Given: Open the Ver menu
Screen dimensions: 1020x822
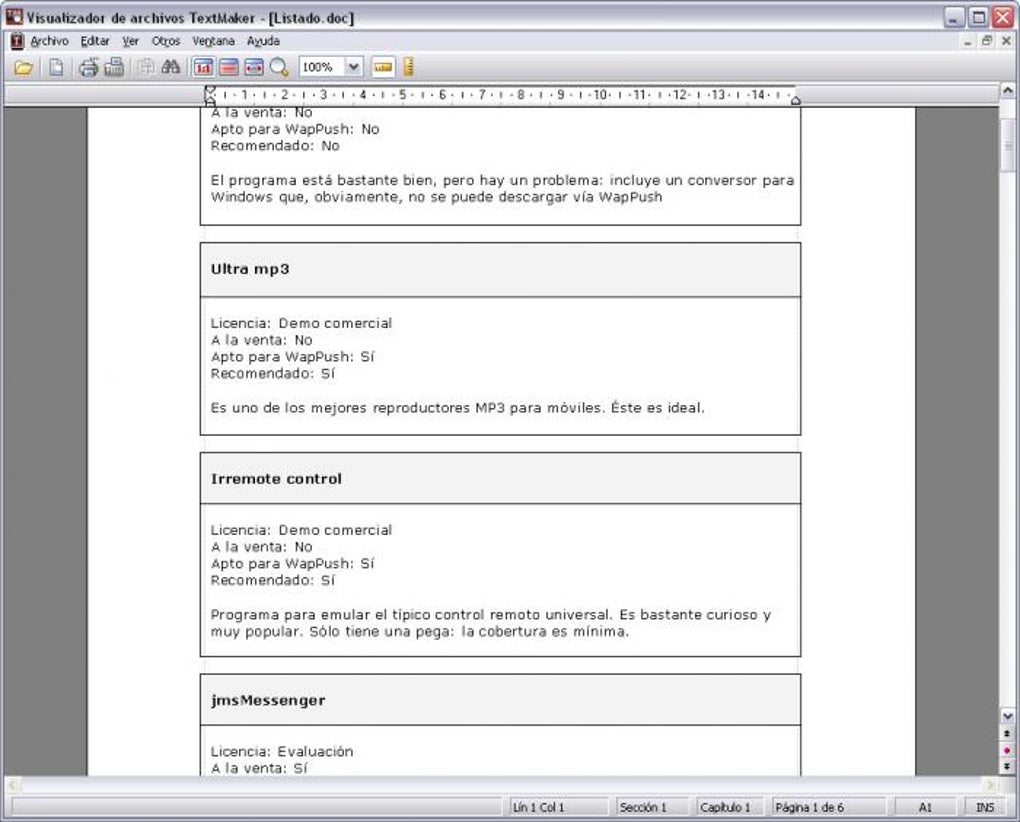Looking at the screenshot, I should pyautogui.click(x=131, y=41).
